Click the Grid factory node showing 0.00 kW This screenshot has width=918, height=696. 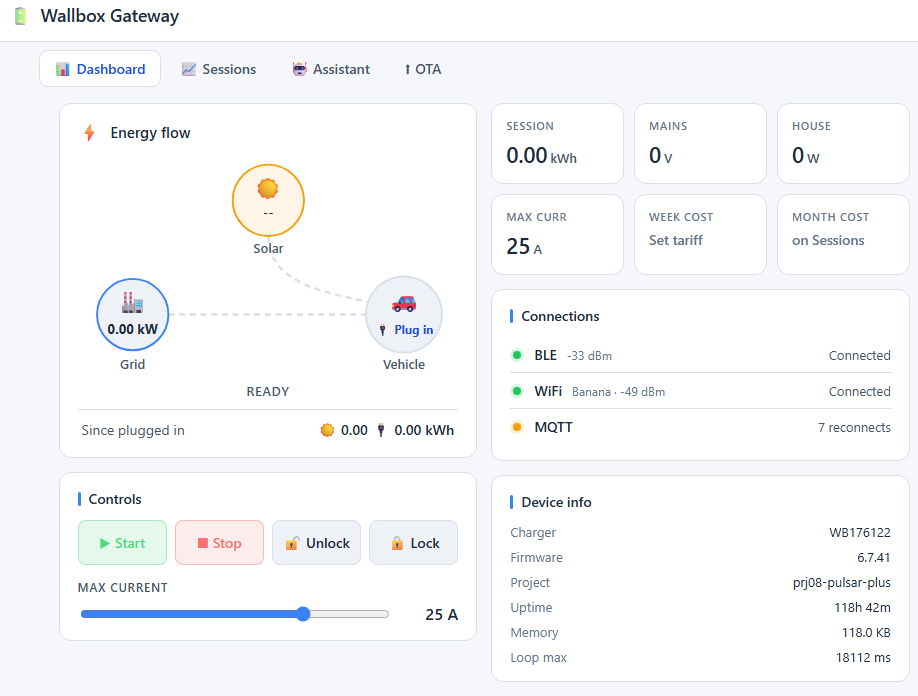pos(132,314)
